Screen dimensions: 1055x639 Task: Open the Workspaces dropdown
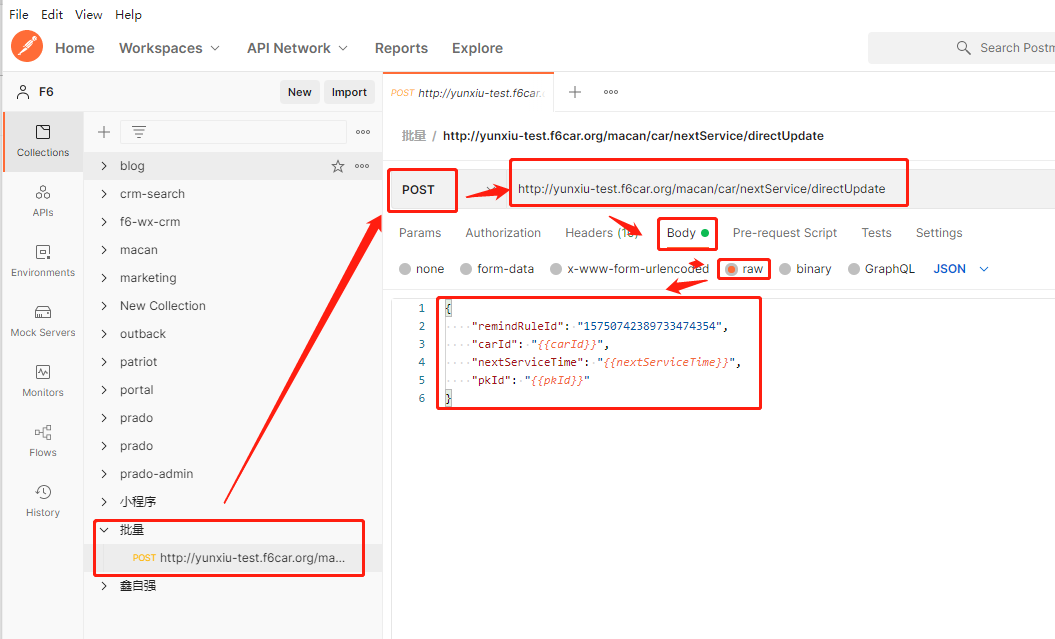pos(170,48)
